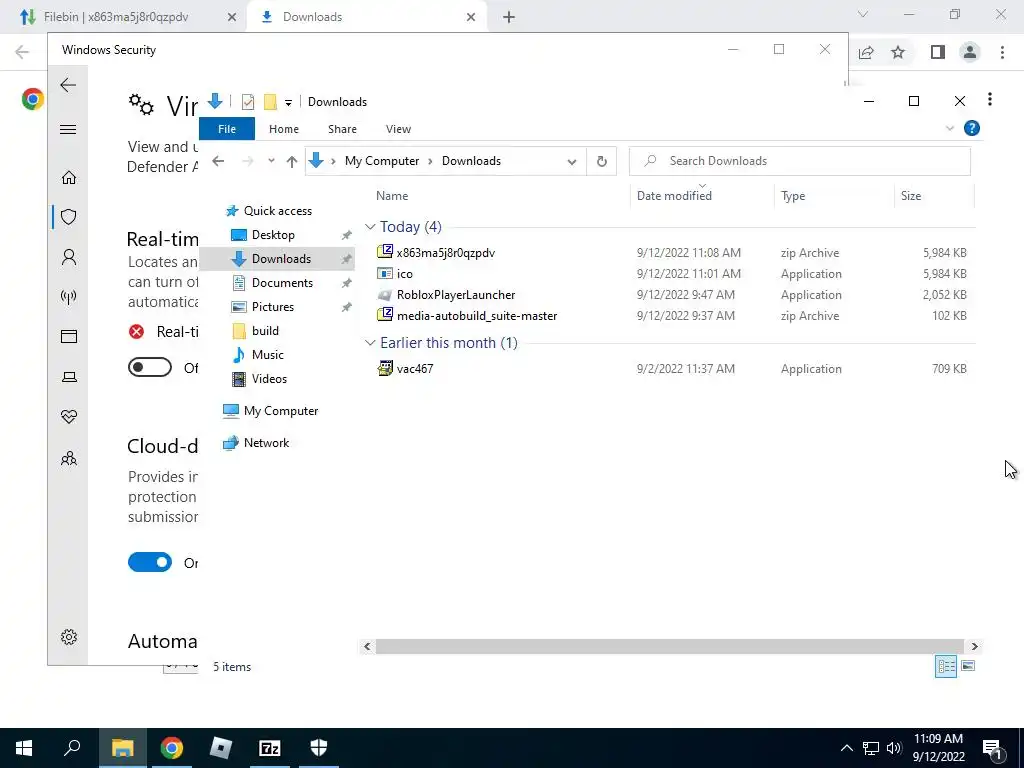Select the x863ma5j8r0qzpdv zip file
The width and height of the screenshot is (1024, 768).
click(445, 253)
